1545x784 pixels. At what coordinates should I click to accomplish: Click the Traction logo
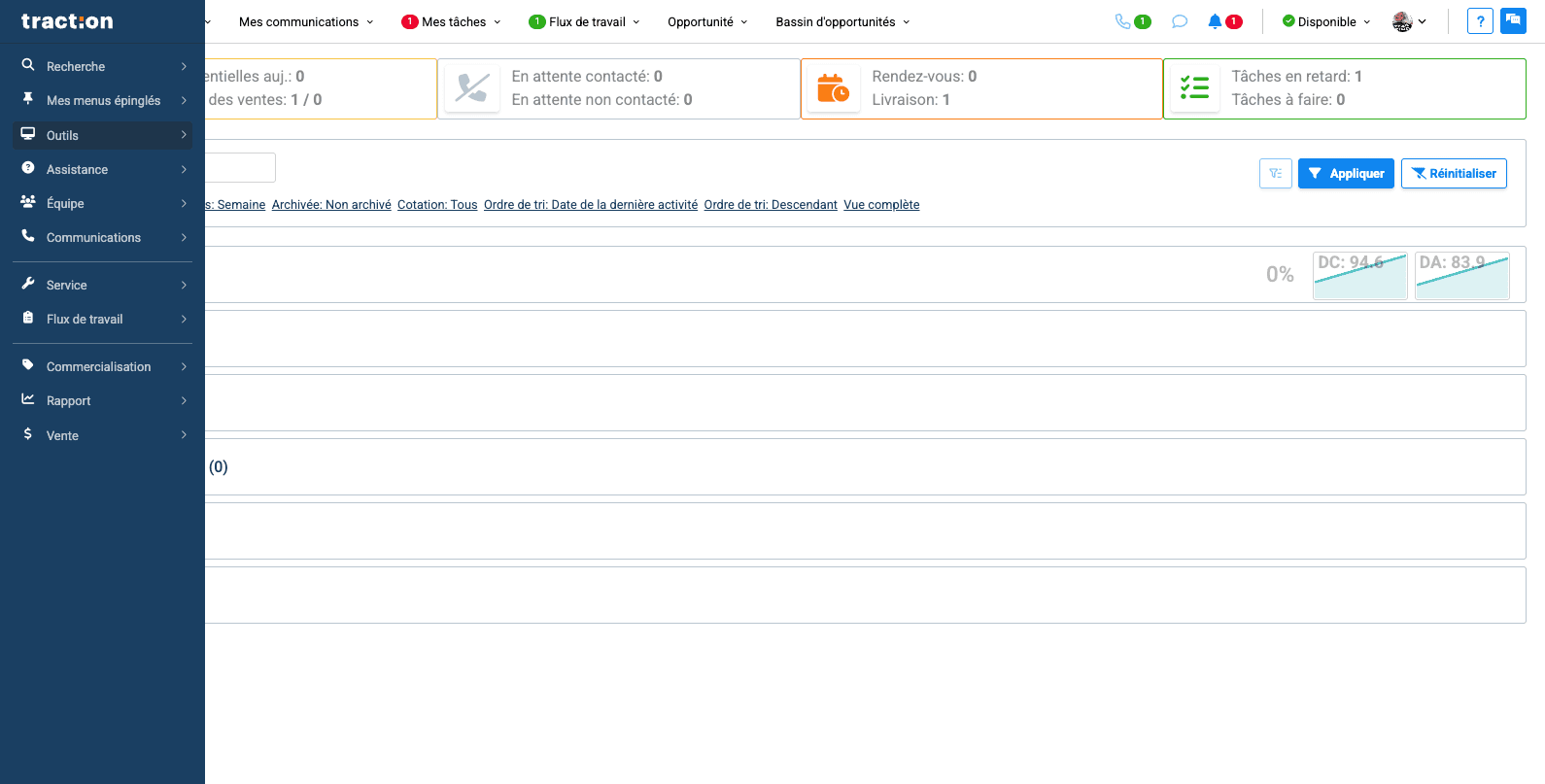click(x=67, y=21)
